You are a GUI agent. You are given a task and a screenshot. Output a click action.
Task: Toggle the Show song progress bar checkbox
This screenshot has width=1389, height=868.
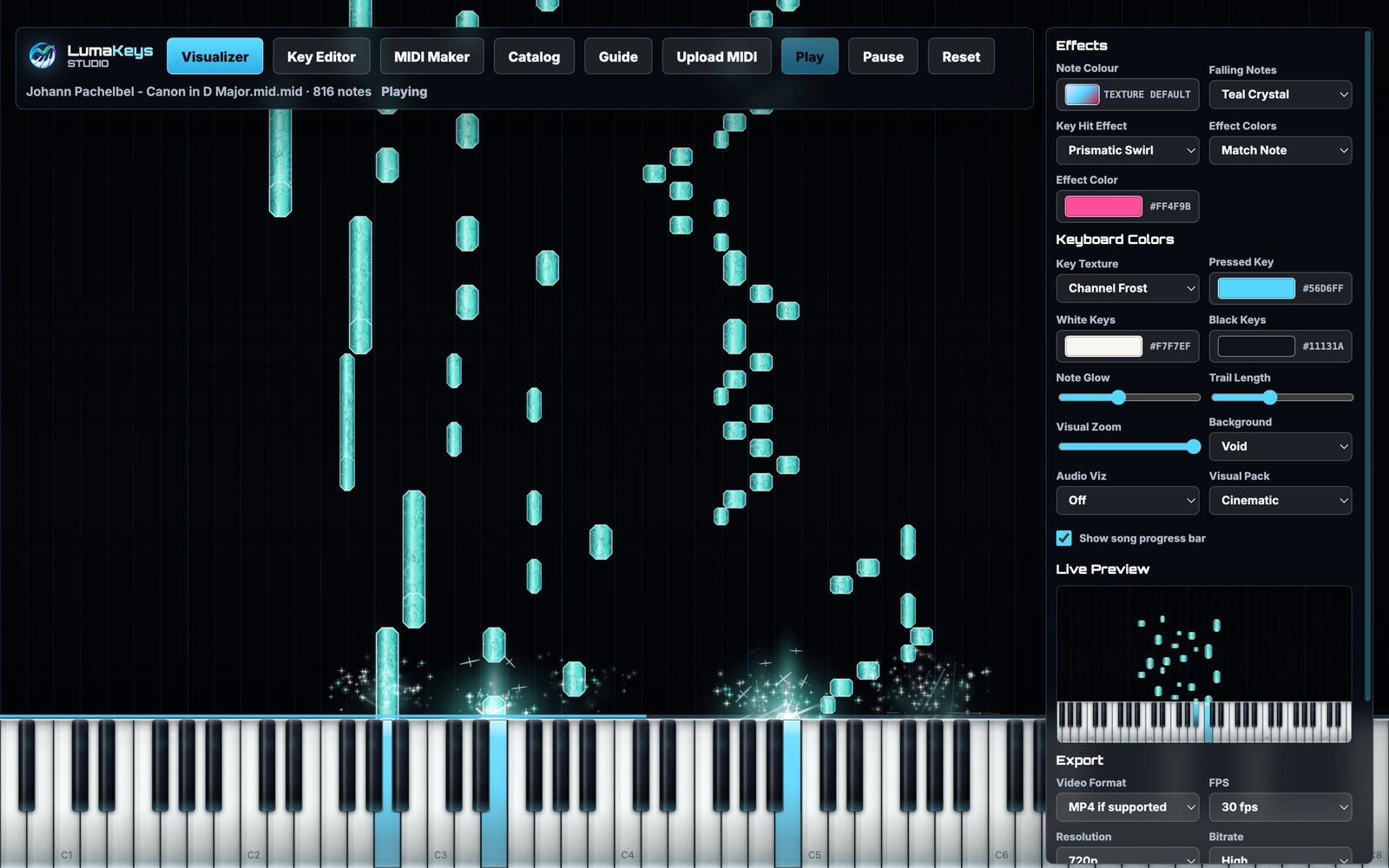click(x=1063, y=538)
